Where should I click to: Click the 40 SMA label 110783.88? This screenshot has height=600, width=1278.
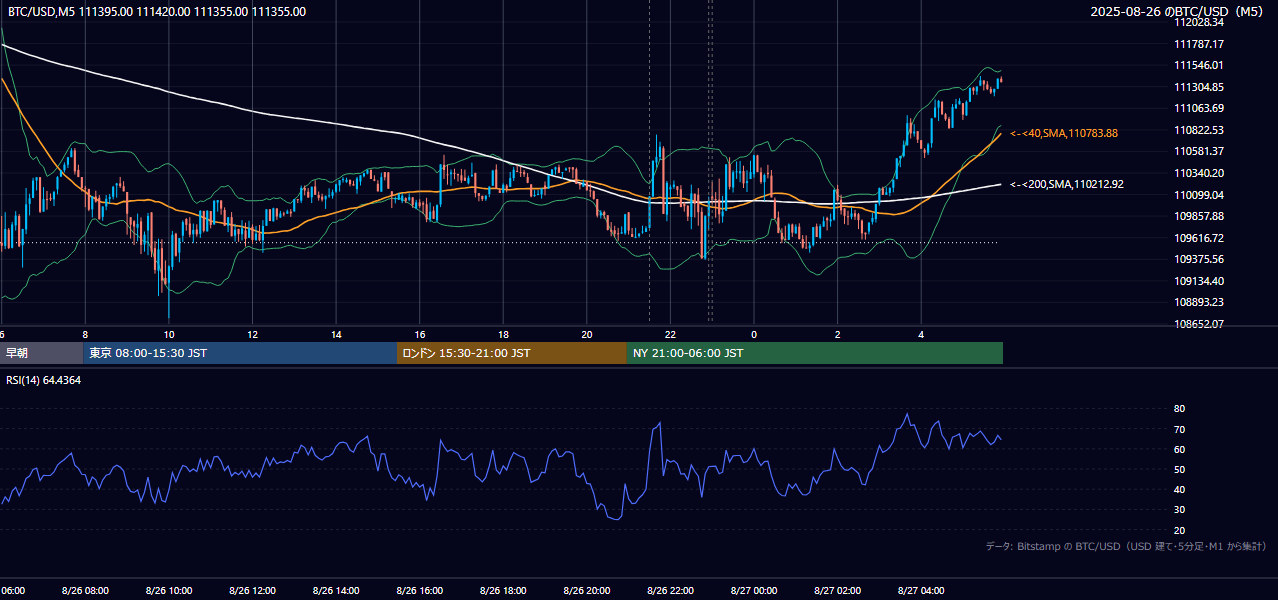click(x=1064, y=133)
